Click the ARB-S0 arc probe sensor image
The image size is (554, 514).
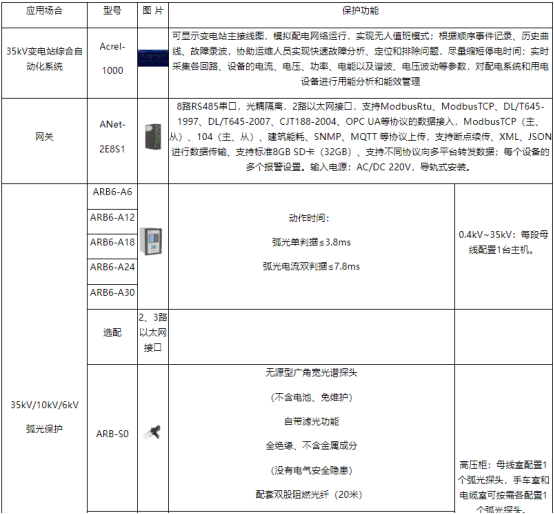[153, 432]
